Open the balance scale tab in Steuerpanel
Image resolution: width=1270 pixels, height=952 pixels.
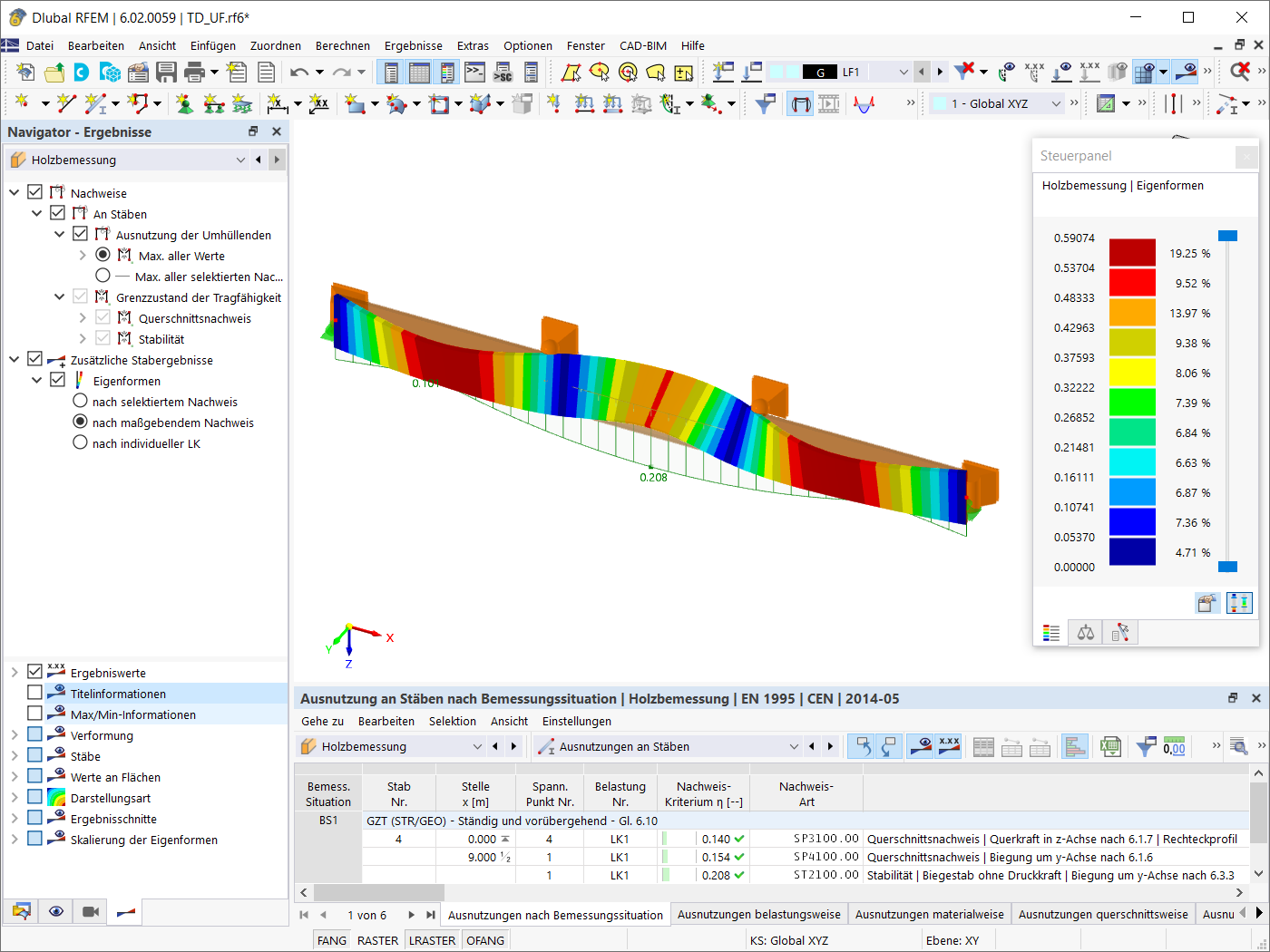pyautogui.click(x=1086, y=633)
